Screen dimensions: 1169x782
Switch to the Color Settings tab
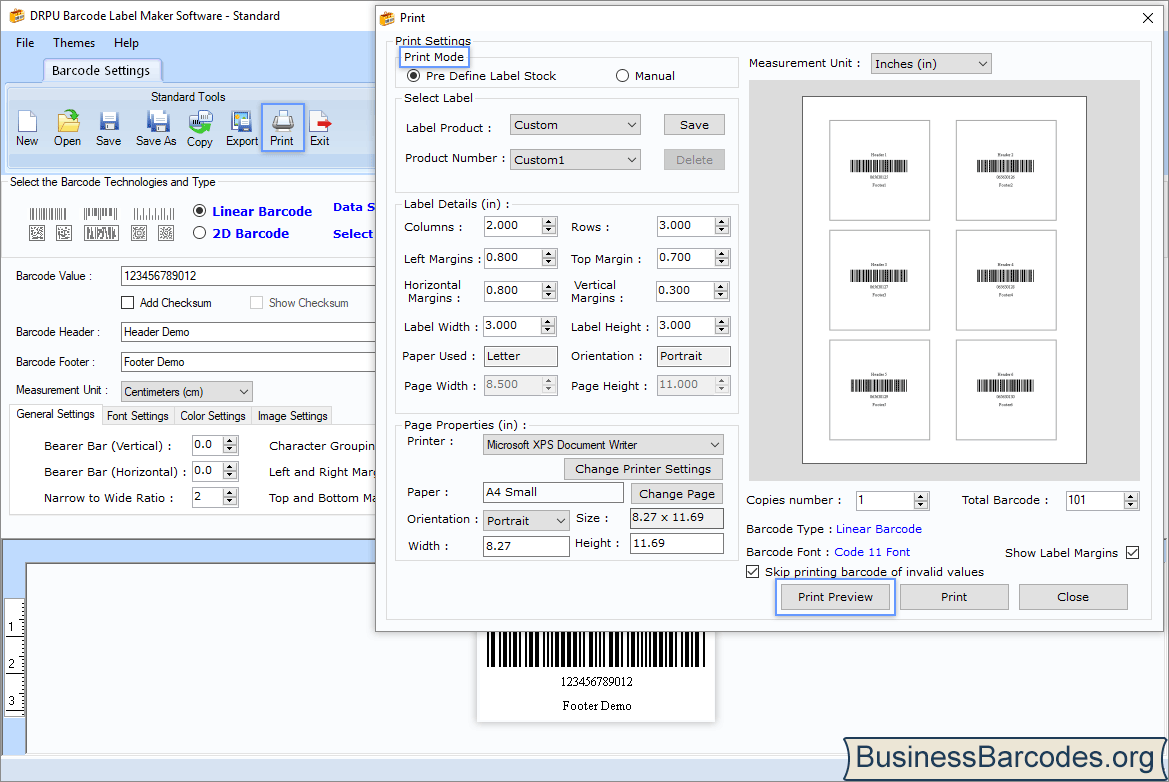tap(212, 416)
